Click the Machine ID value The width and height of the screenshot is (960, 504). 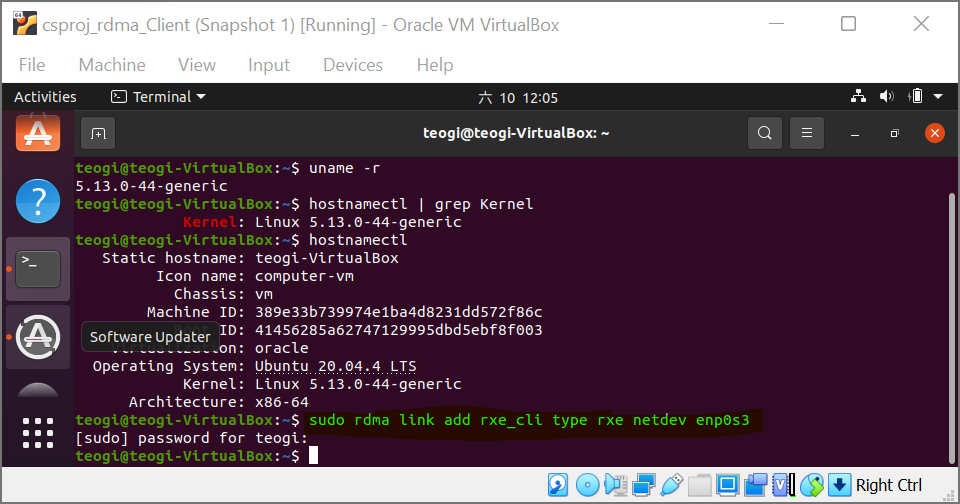pos(399,312)
